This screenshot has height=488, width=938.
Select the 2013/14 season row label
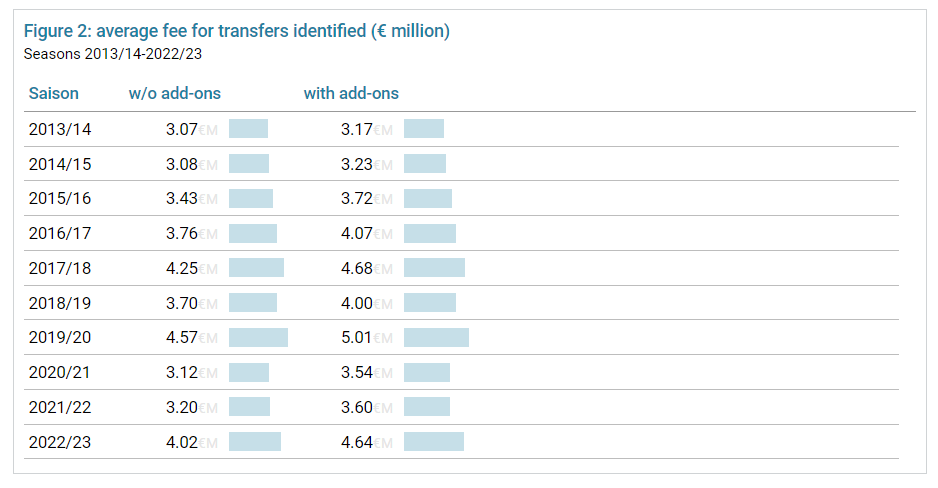coord(60,129)
